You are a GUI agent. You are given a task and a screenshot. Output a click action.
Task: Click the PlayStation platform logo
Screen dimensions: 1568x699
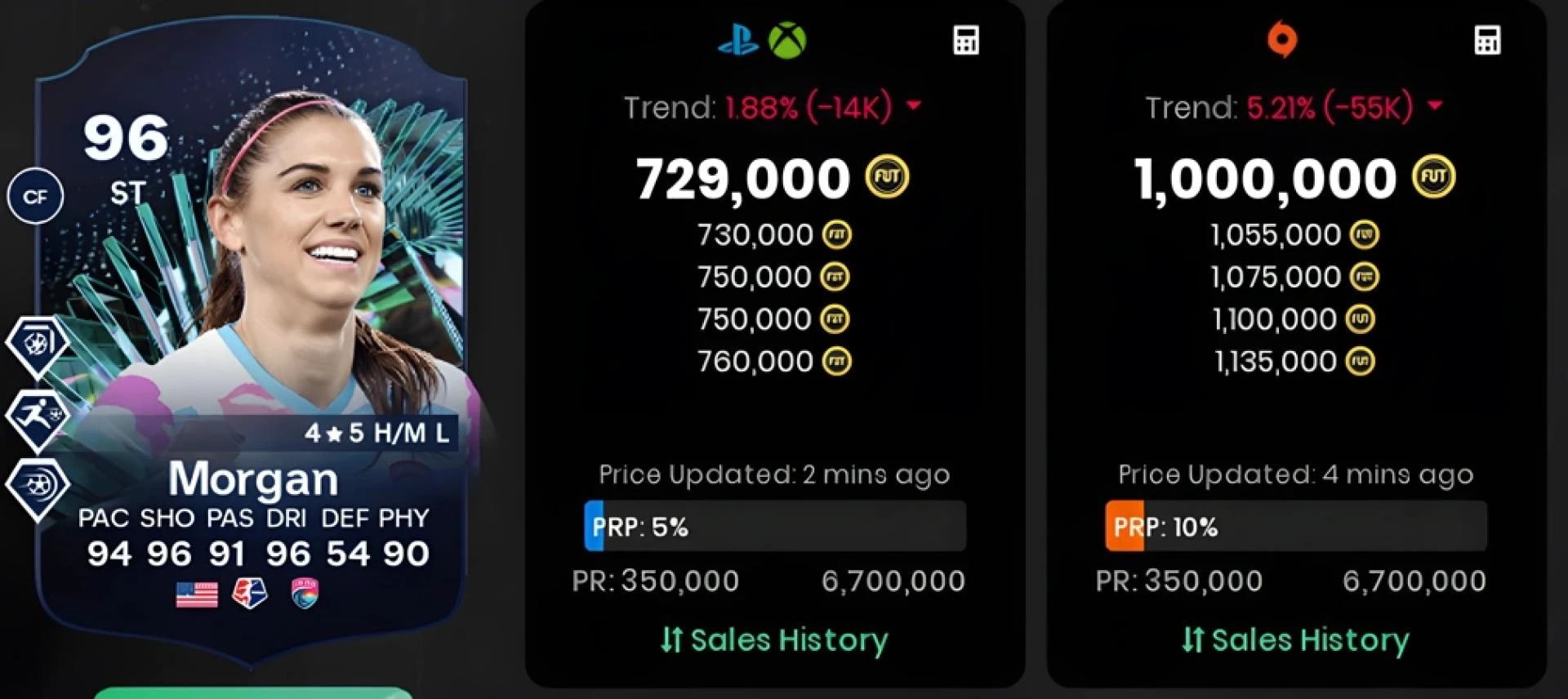click(x=738, y=40)
